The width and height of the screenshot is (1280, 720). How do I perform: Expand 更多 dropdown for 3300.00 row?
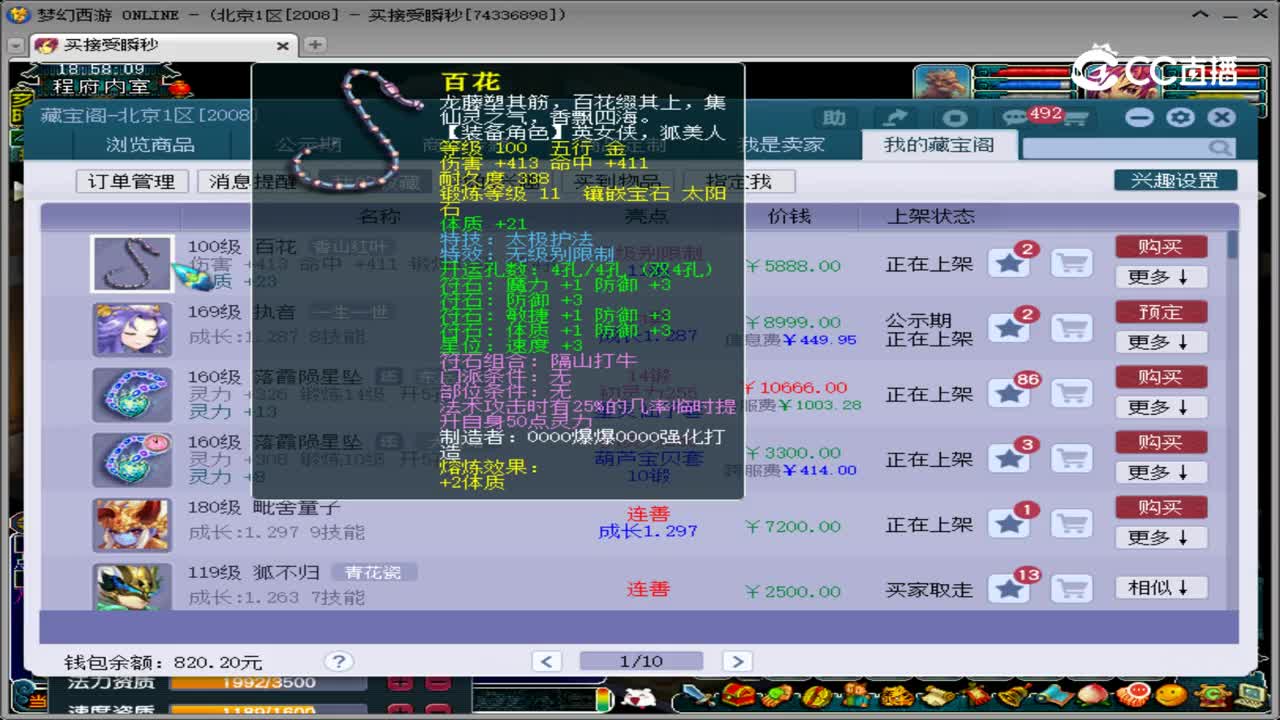(1160, 472)
